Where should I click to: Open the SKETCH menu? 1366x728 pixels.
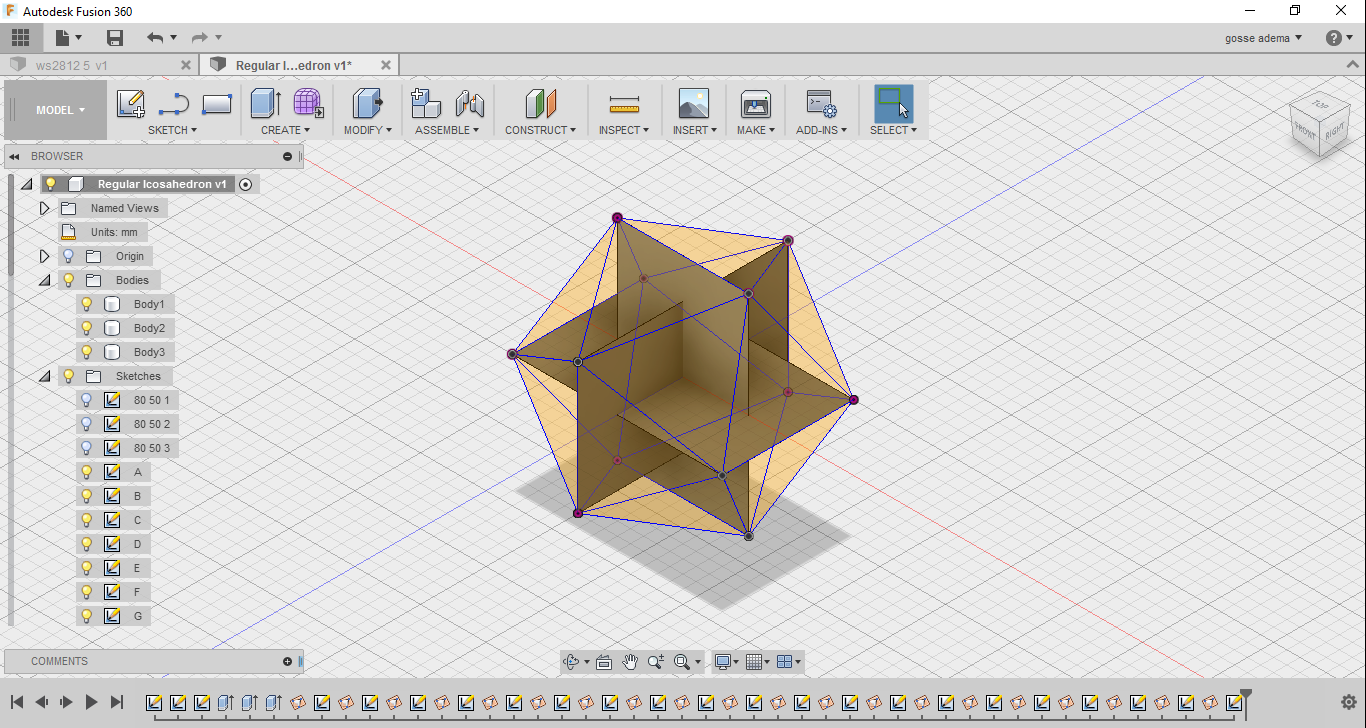coord(172,130)
